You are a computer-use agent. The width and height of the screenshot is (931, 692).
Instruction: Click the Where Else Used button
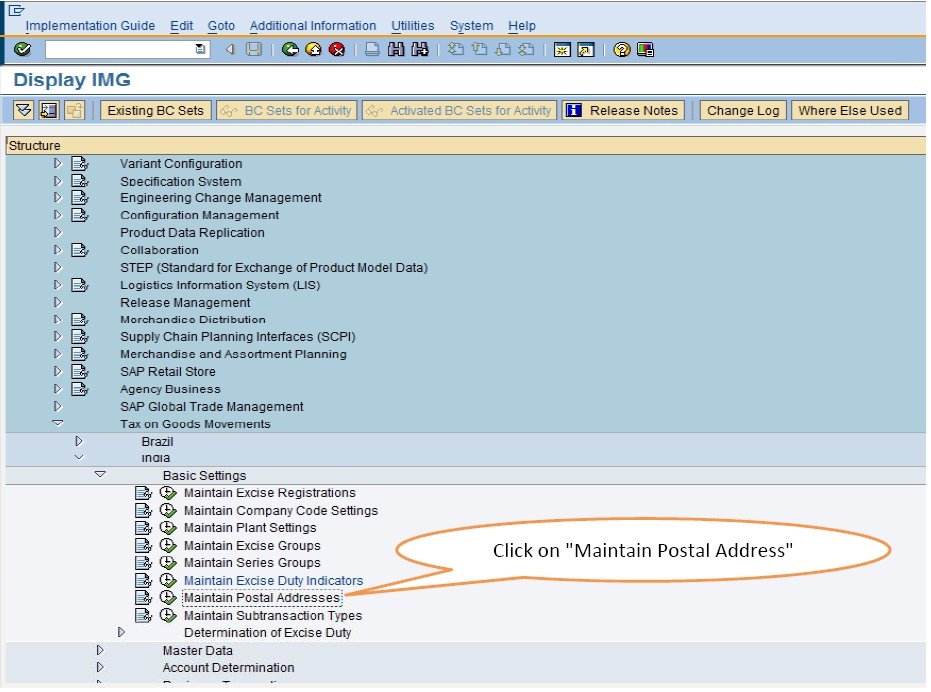point(849,110)
